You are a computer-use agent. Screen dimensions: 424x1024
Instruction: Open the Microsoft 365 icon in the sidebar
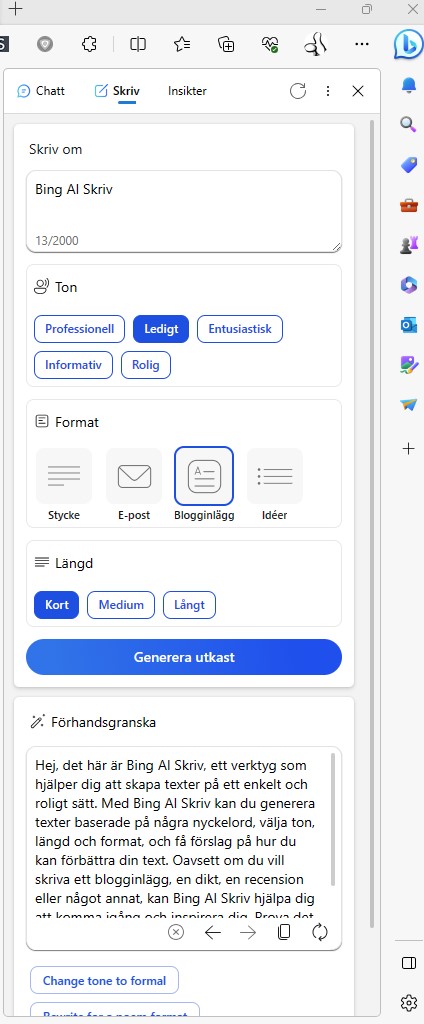coord(408,285)
